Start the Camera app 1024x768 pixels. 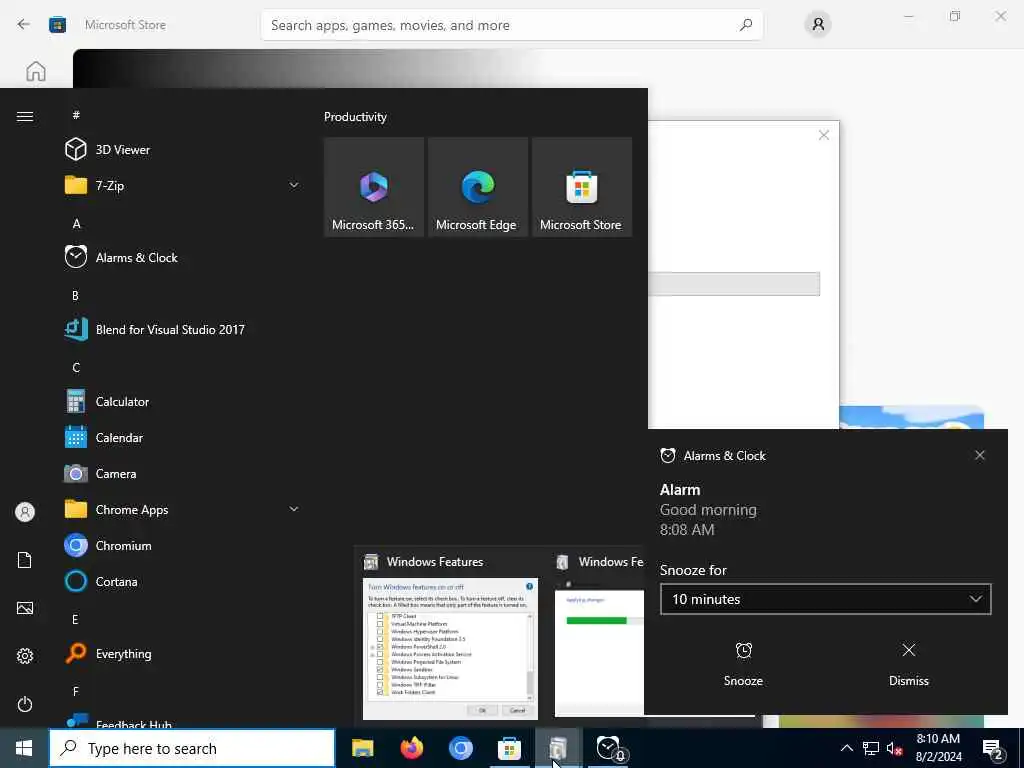click(x=183, y=473)
